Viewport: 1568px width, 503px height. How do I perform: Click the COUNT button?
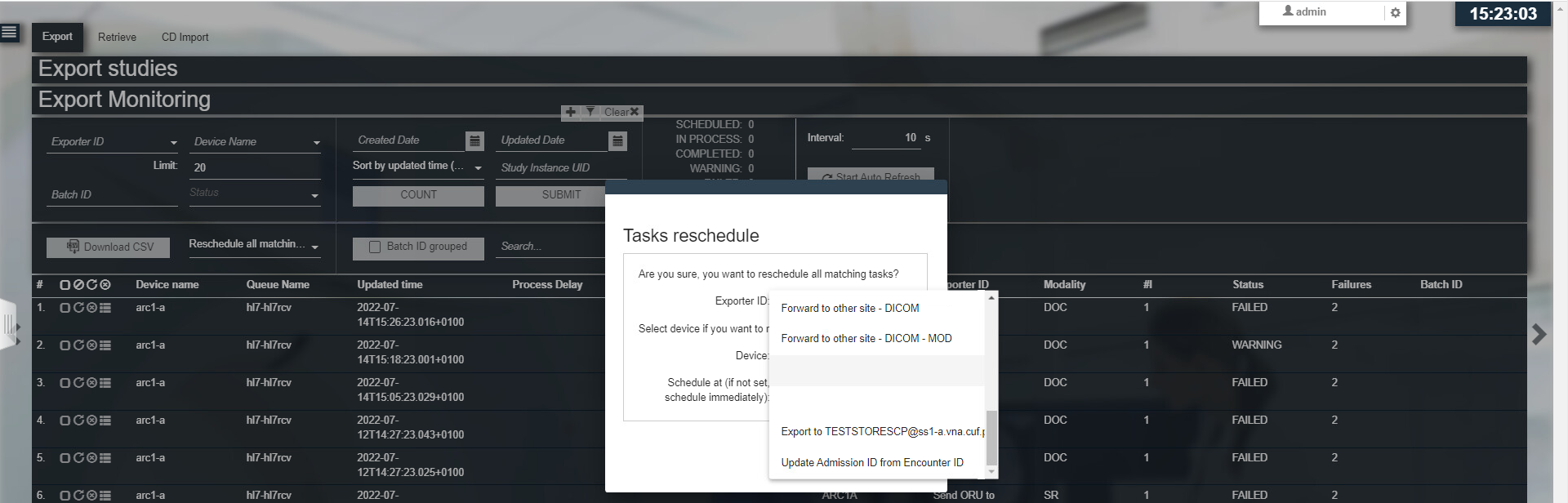pos(418,195)
